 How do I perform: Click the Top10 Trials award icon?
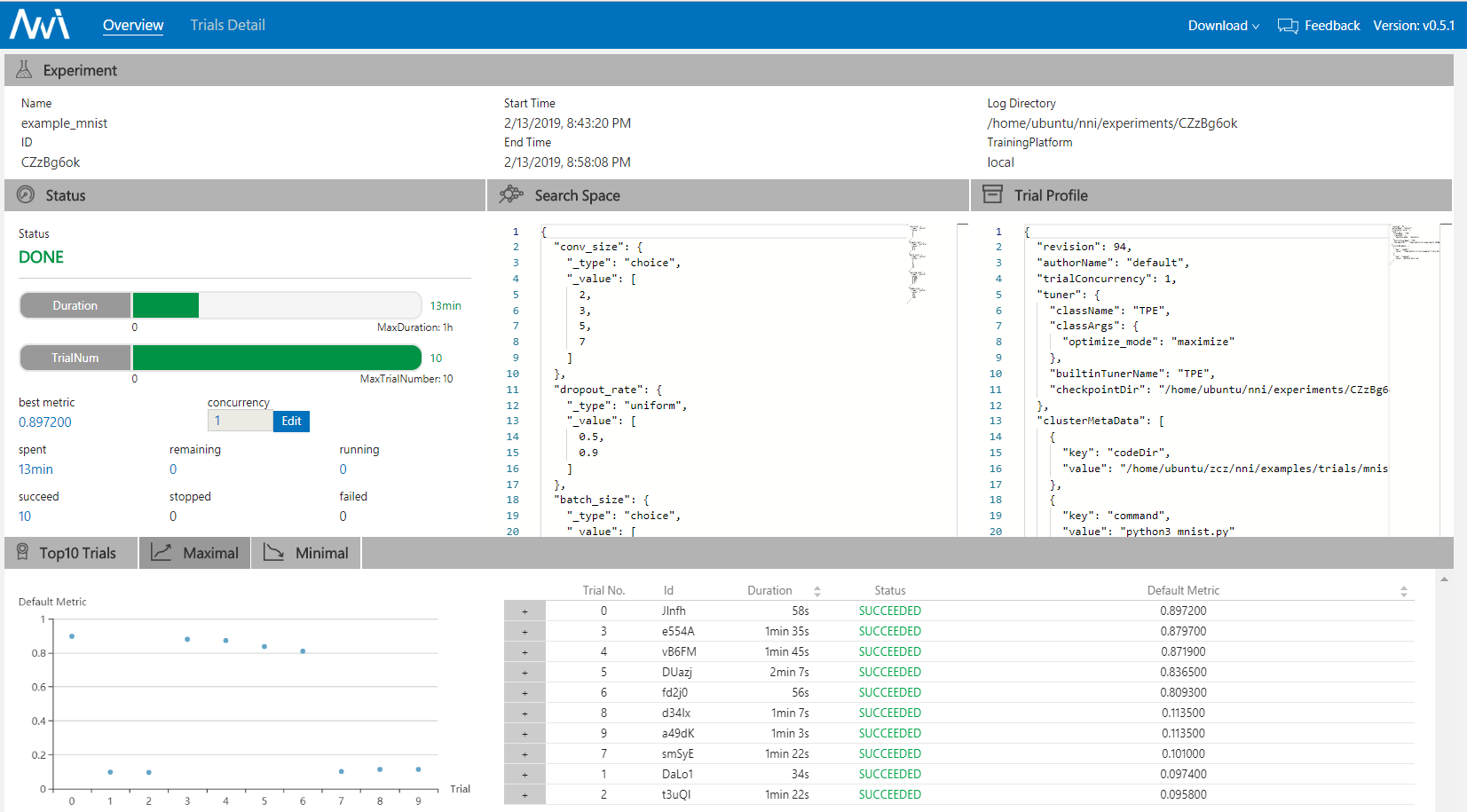point(23,552)
